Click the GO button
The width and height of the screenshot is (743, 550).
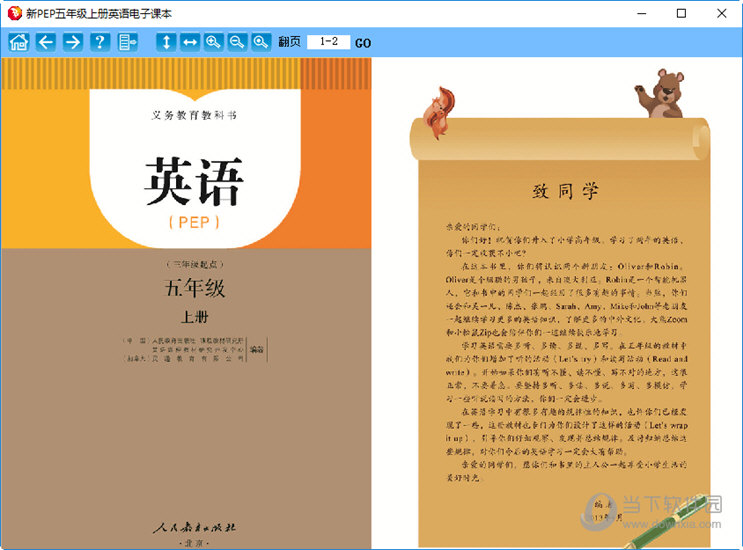[363, 43]
